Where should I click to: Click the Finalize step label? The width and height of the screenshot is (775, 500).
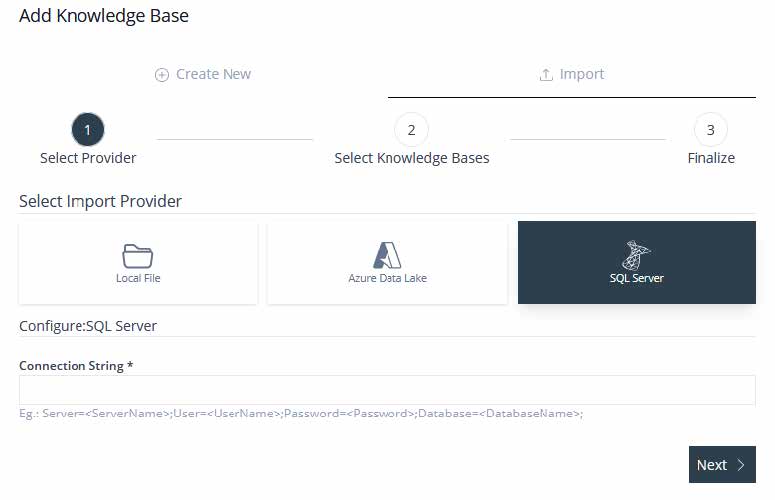711,158
